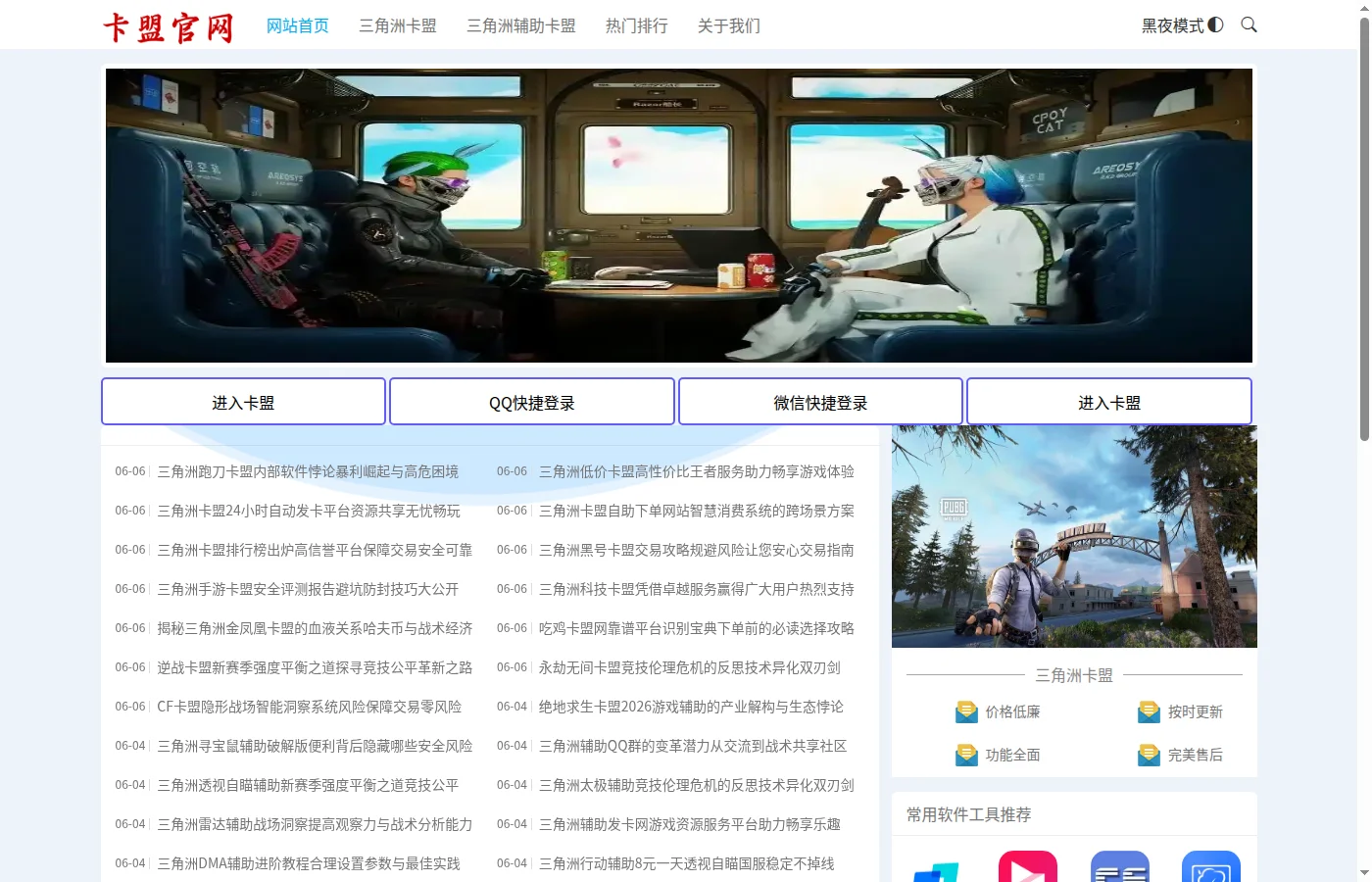Click the train cabin banner image
The width and height of the screenshot is (1372, 882).
(x=679, y=216)
